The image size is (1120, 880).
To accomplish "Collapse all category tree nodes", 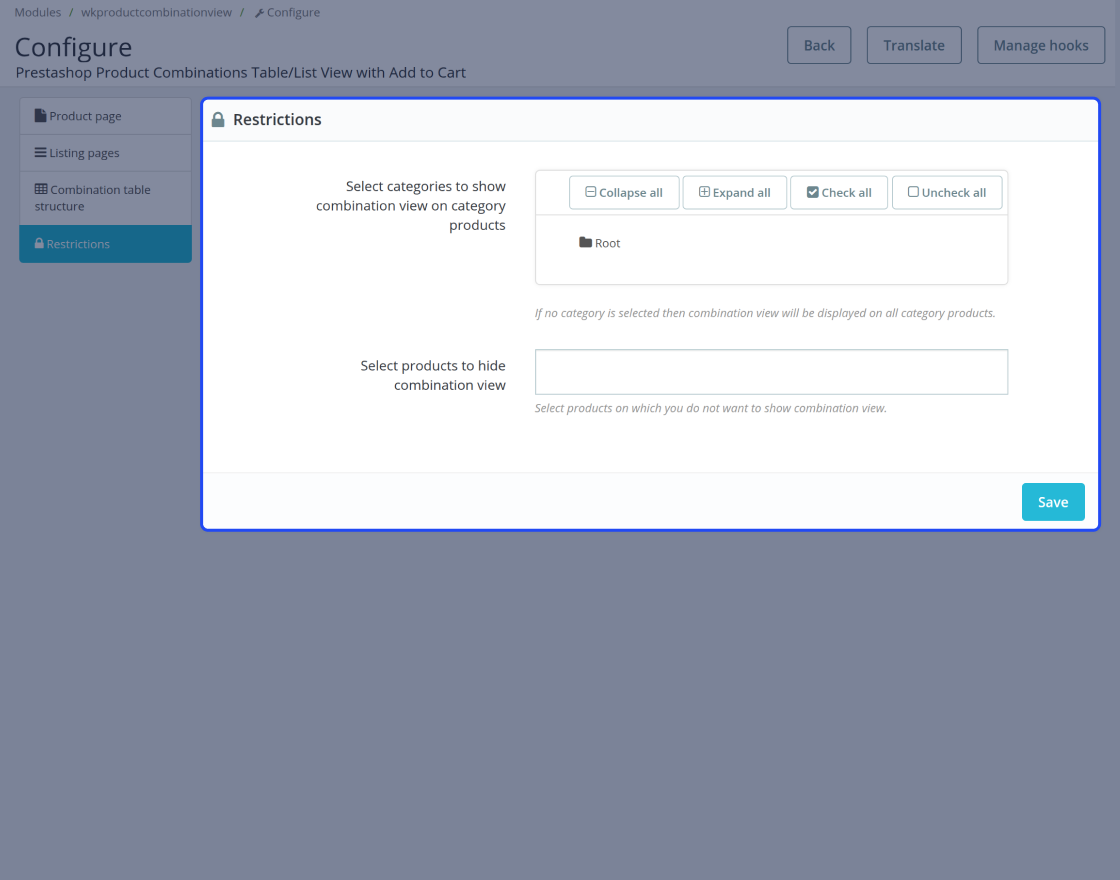I will (623, 193).
